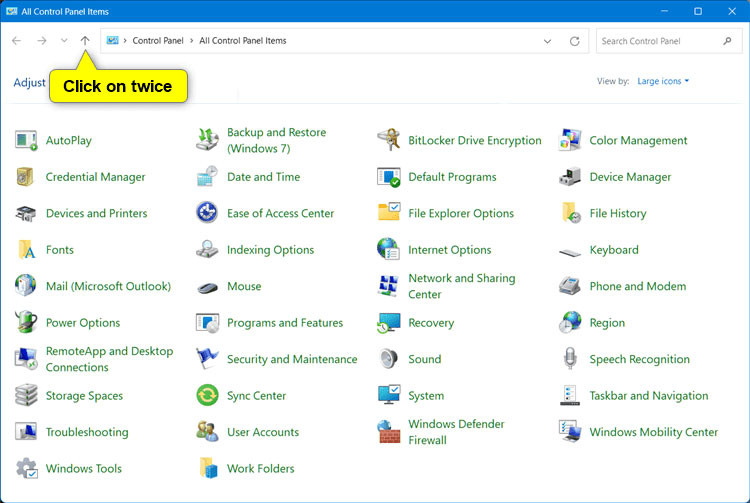Image resolution: width=750 pixels, height=503 pixels.
Task: Click the Up arrow navigation button
Action: point(85,41)
